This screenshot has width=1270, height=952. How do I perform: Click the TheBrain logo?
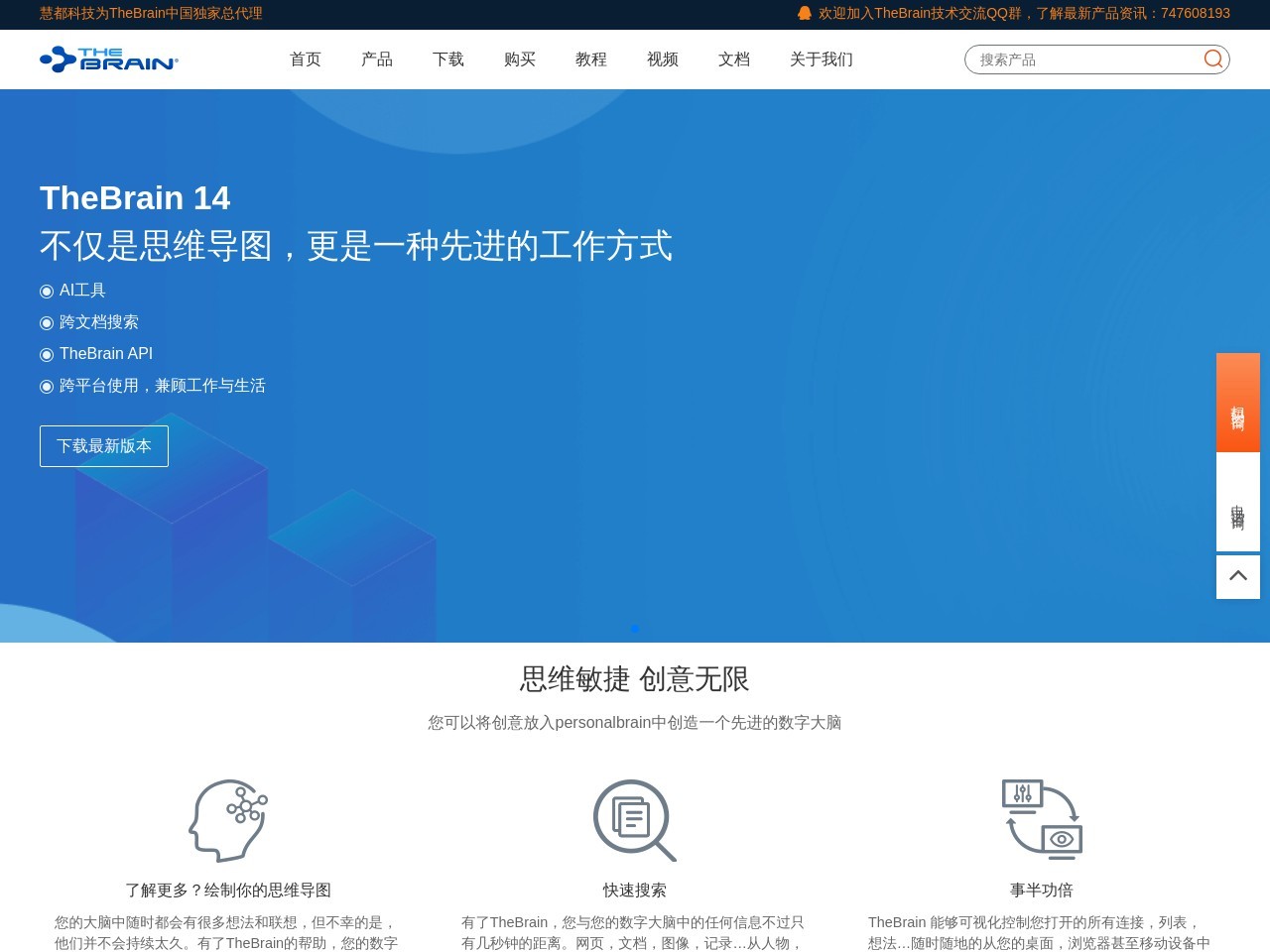tap(109, 59)
